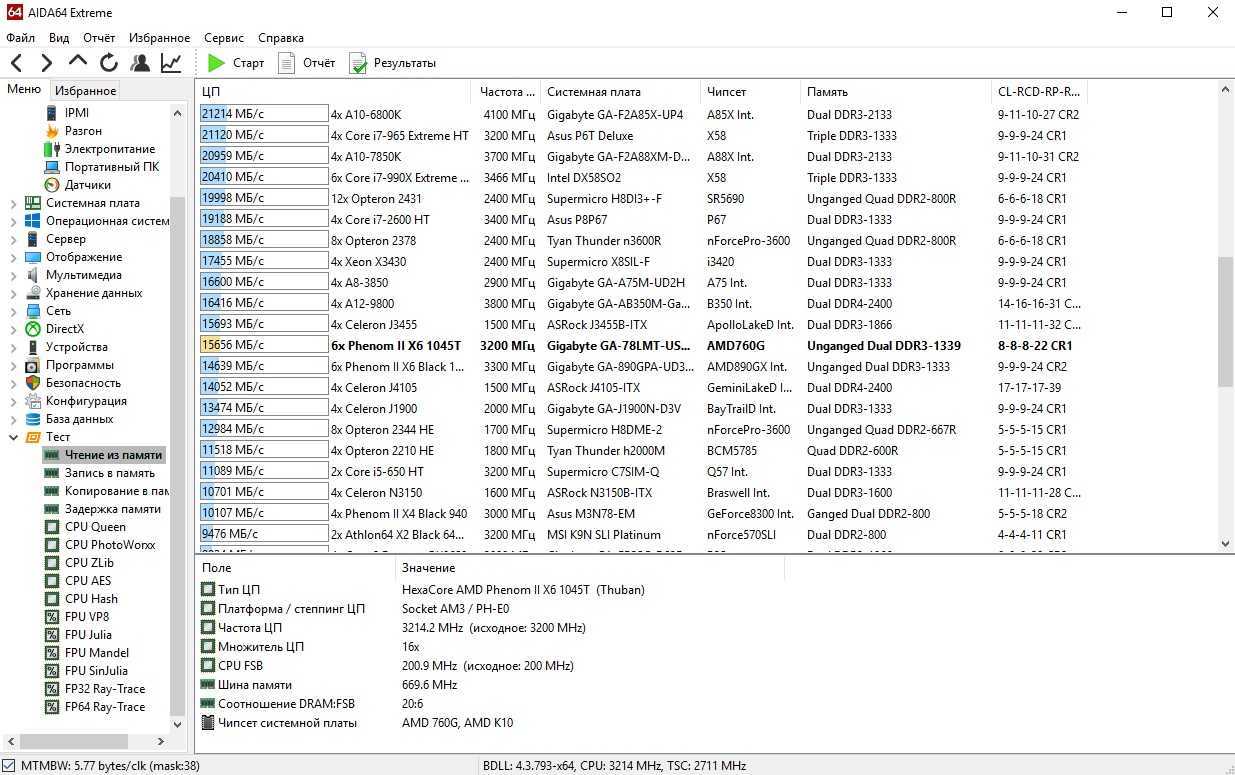Click the Back navigation arrow
Image resolution: width=1235 pixels, height=775 pixels.
tap(17, 63)
